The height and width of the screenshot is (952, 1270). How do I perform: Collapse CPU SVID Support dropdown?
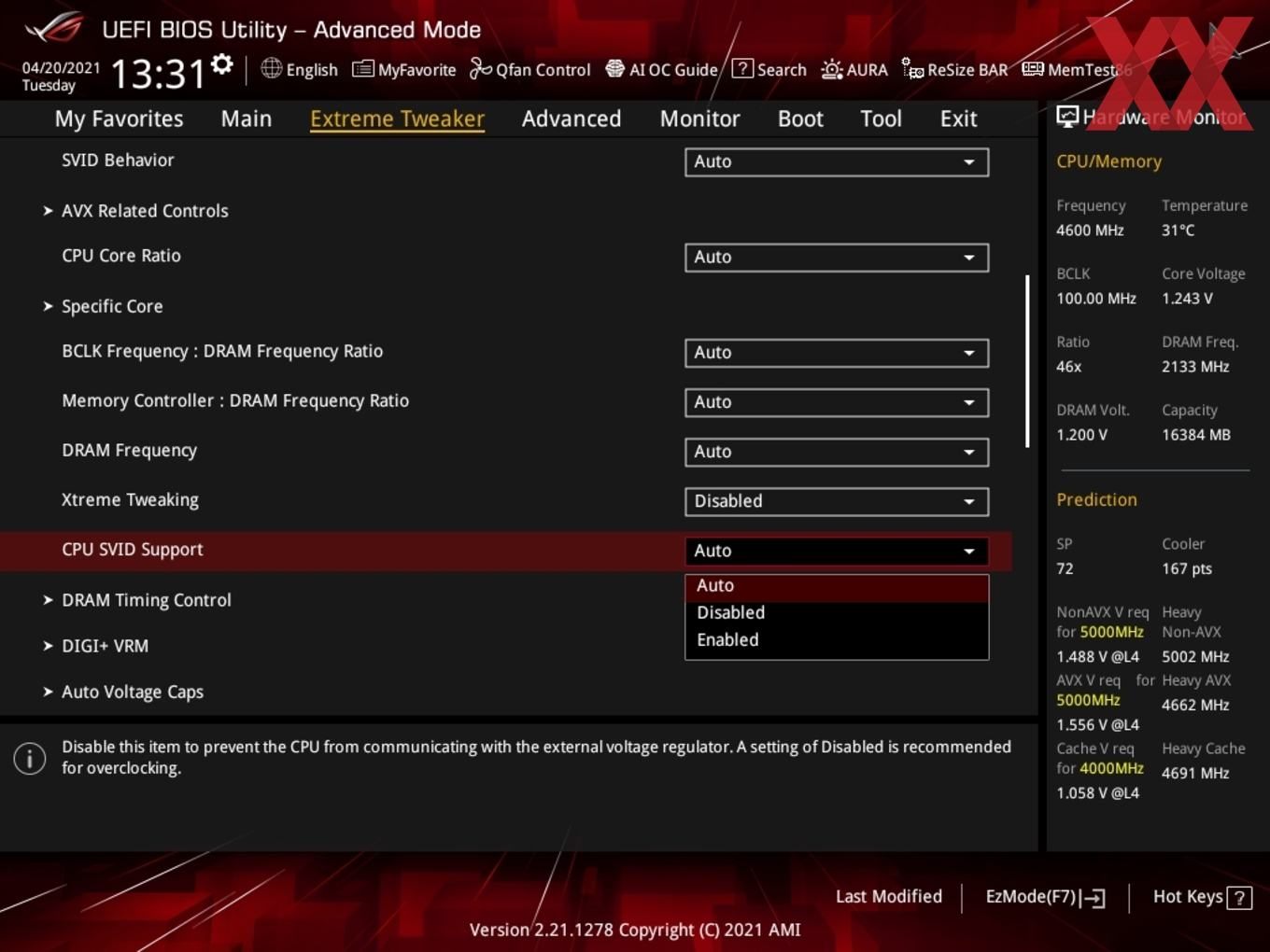coord(837,551)
